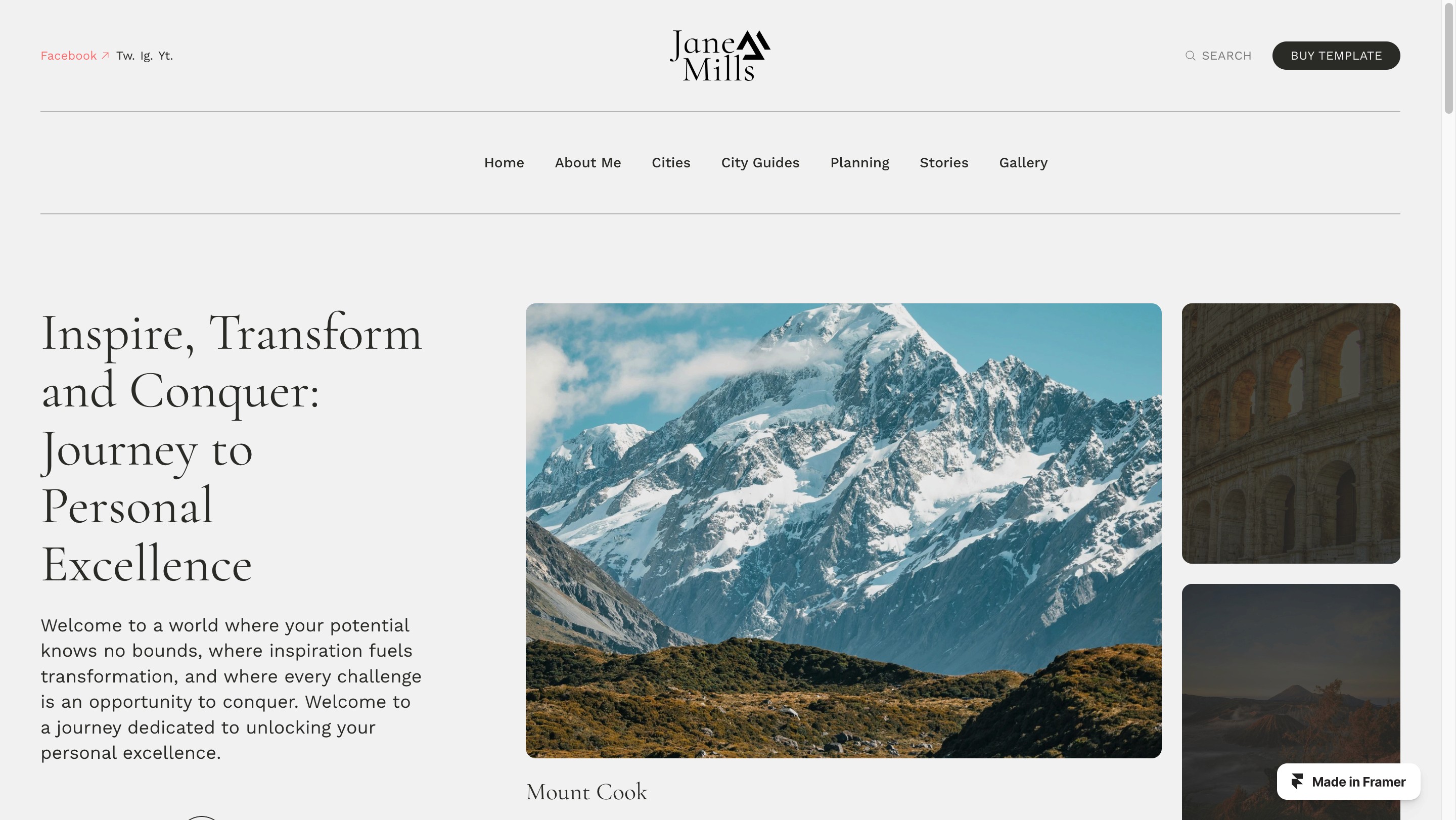Click the search icon in the header
Image resolution: width=1456 pixels, height=820 pixels.
click(1190, 55)
